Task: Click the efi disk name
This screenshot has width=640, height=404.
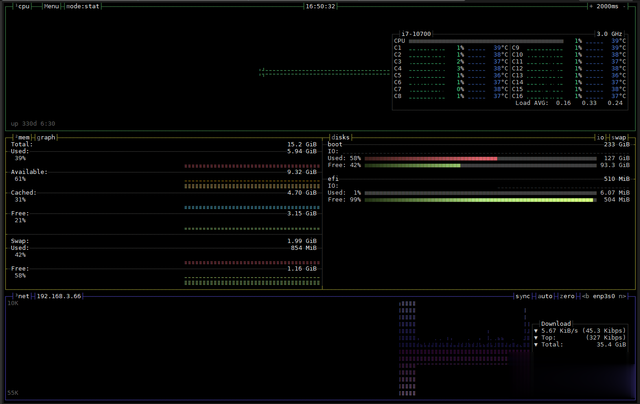Action: click(x=333, y=179)
